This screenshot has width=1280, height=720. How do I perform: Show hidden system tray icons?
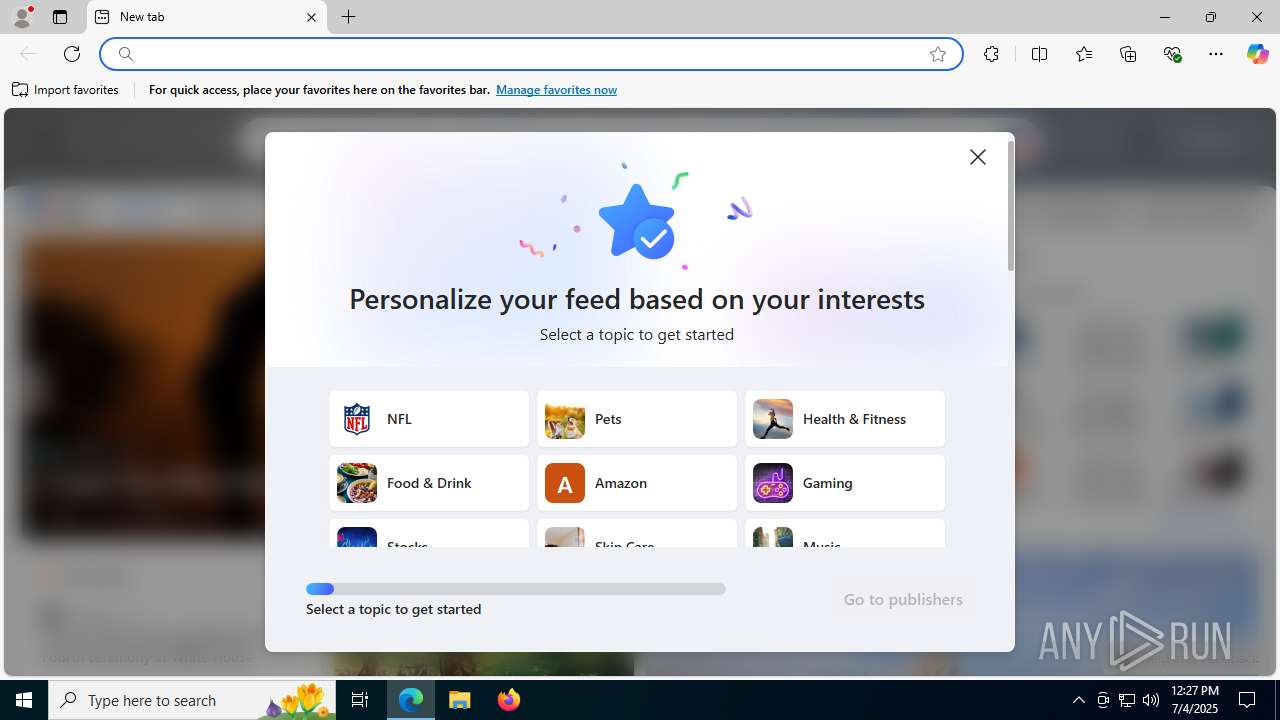(x=1079, y=700)
